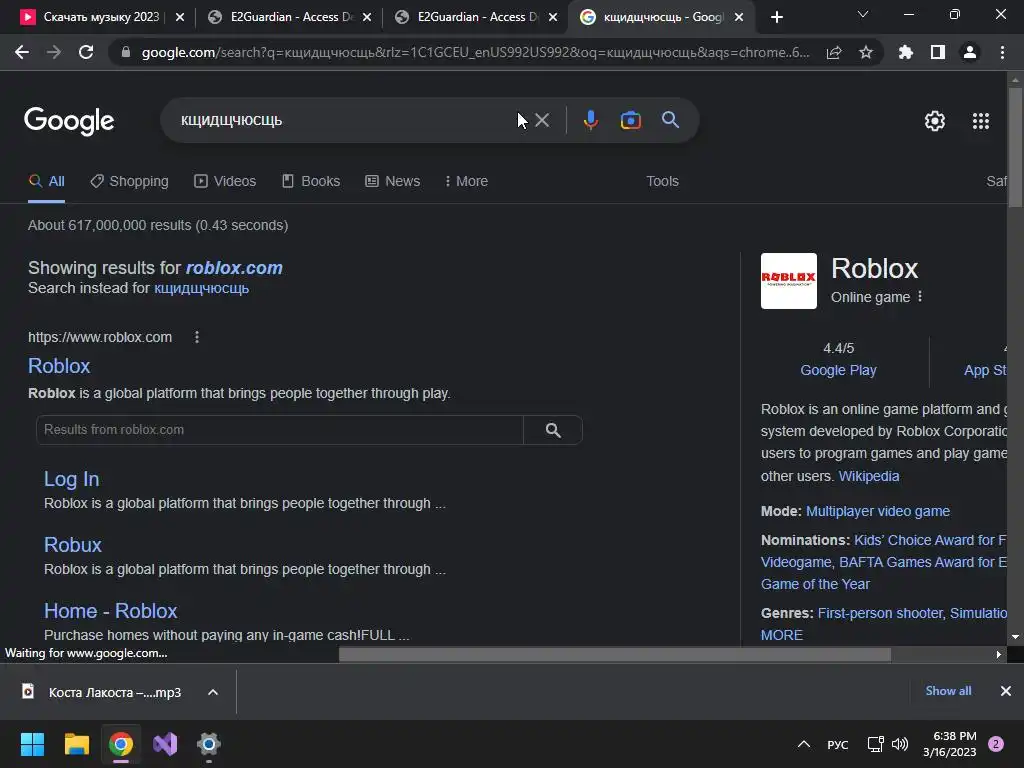Open the Roblox main result title
Viewport: 1024px width, 768px height.
[x=59, y=366]
